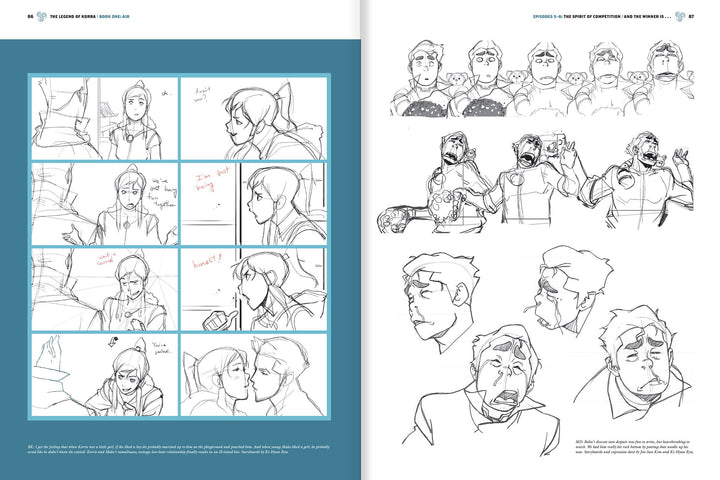Click the handwritten "uh..." note in the first panel
The width and height of the screenshot is (720, 480).
166,93
